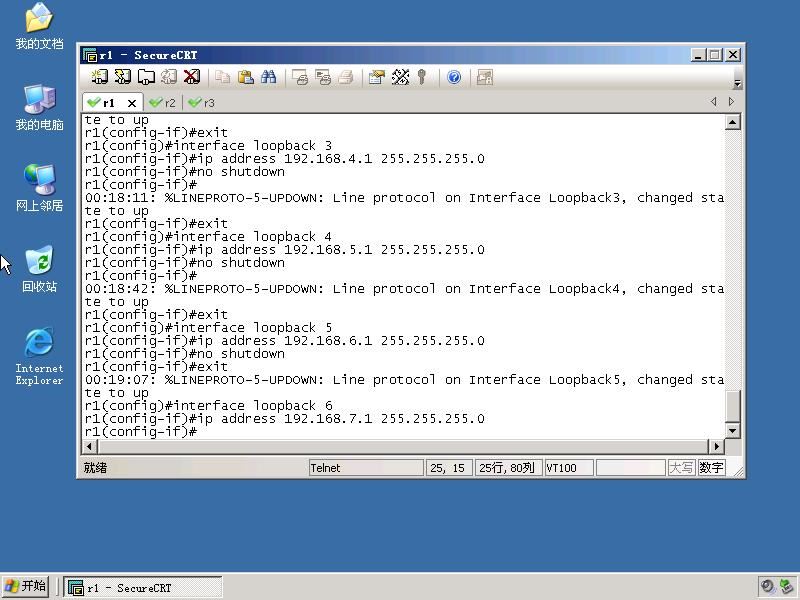The height and width of the screenshot is (600, 800).
Task: Click the Copy icon in toolbar
Action: 222,77
